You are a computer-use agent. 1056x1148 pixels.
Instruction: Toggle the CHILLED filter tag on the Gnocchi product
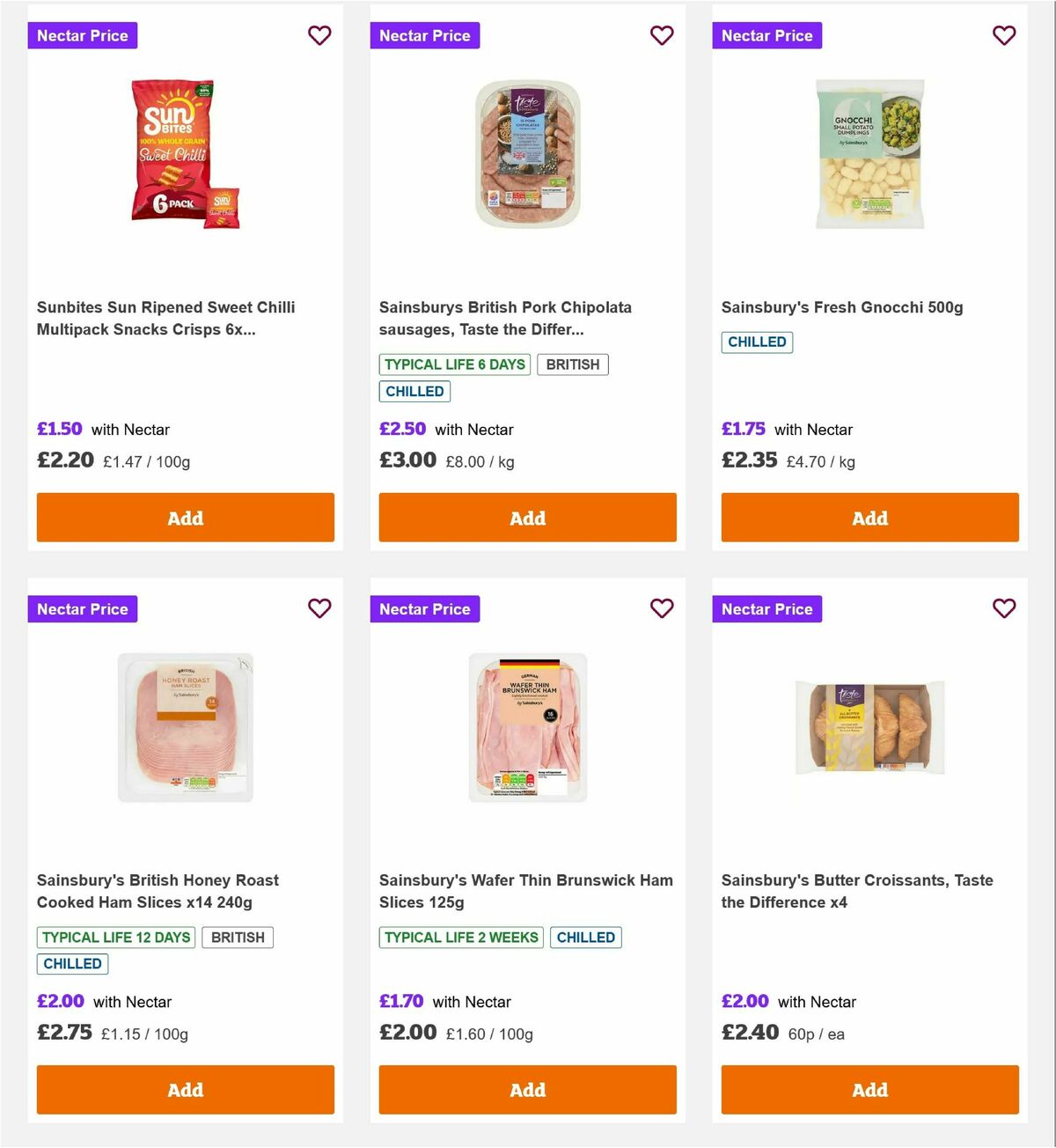pos(757,342)
